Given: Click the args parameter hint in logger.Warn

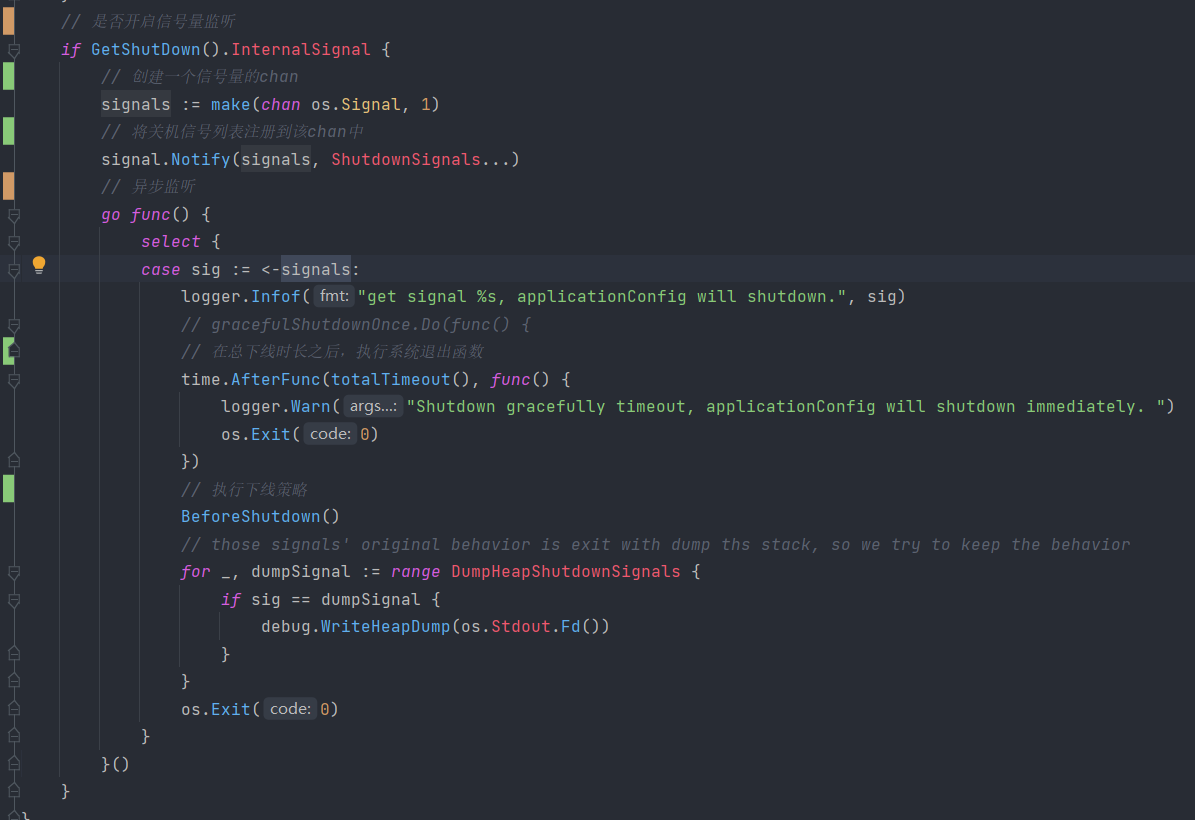Looking at the screenshot, I should [x=373, y=407].
